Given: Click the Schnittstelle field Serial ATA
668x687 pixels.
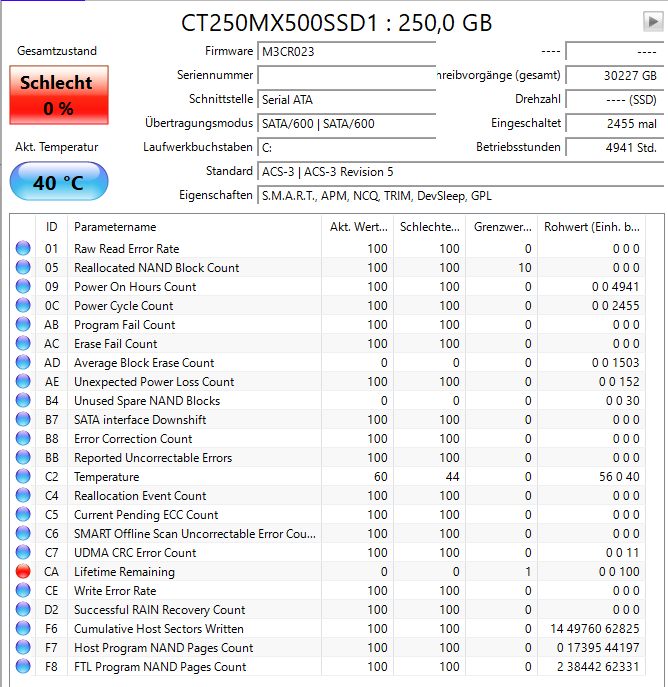Looking at the screenshot, I should [346, 99].
